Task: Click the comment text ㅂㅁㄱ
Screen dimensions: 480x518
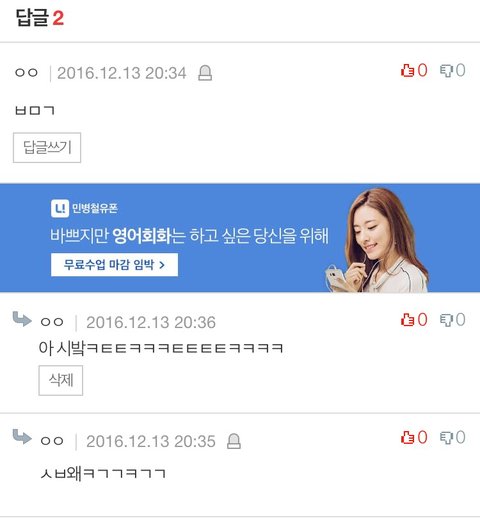Action: [34, 110]
